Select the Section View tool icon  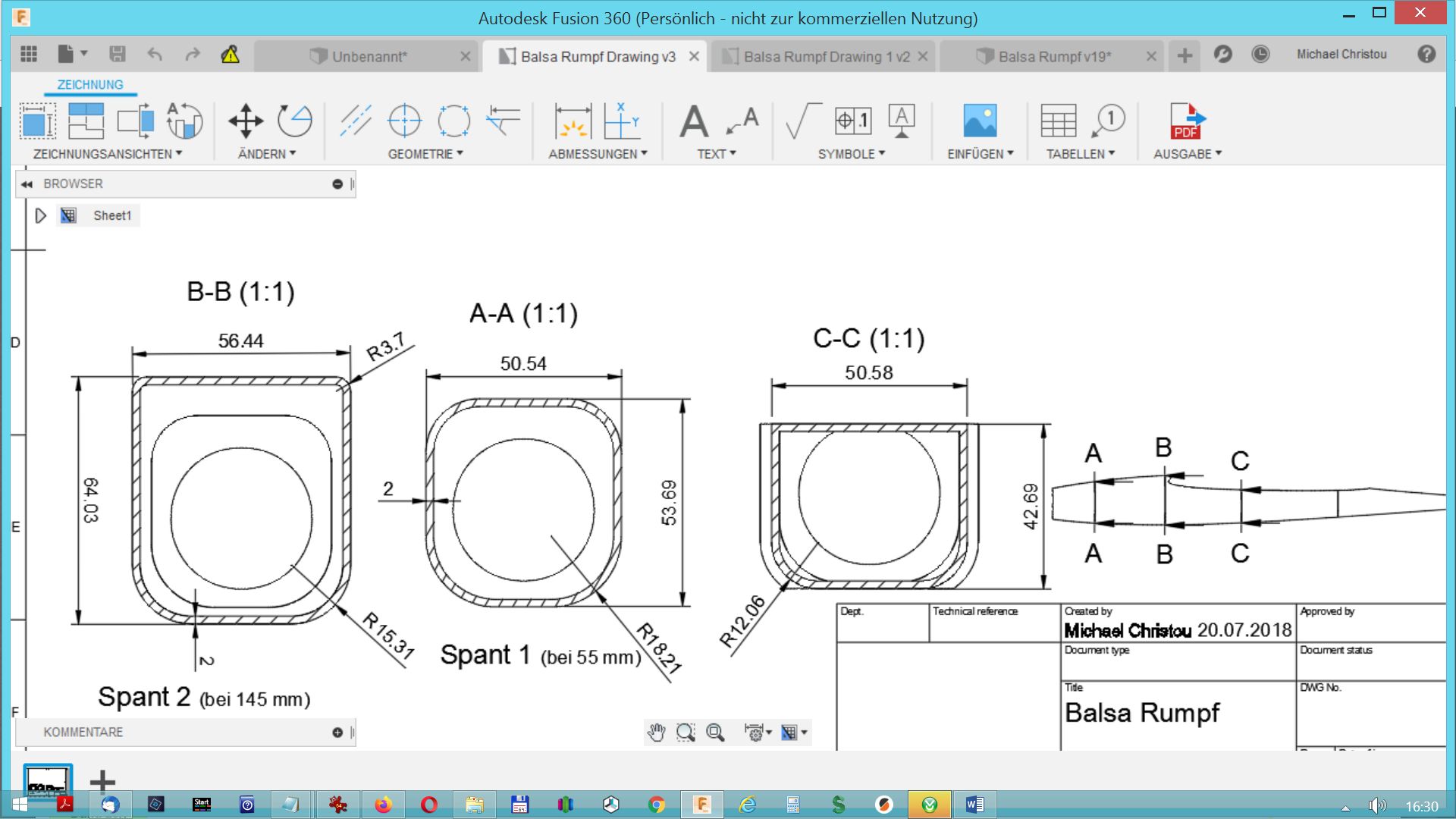[x=135, y=121]
